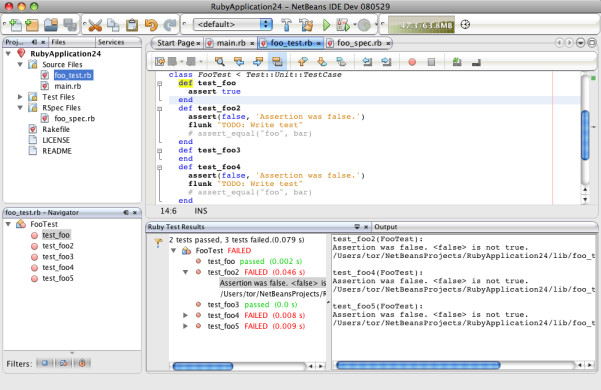This screenshot has width=601, height=390.
Task: Click the Previous Bookmark icon
Action: (303, 62)
